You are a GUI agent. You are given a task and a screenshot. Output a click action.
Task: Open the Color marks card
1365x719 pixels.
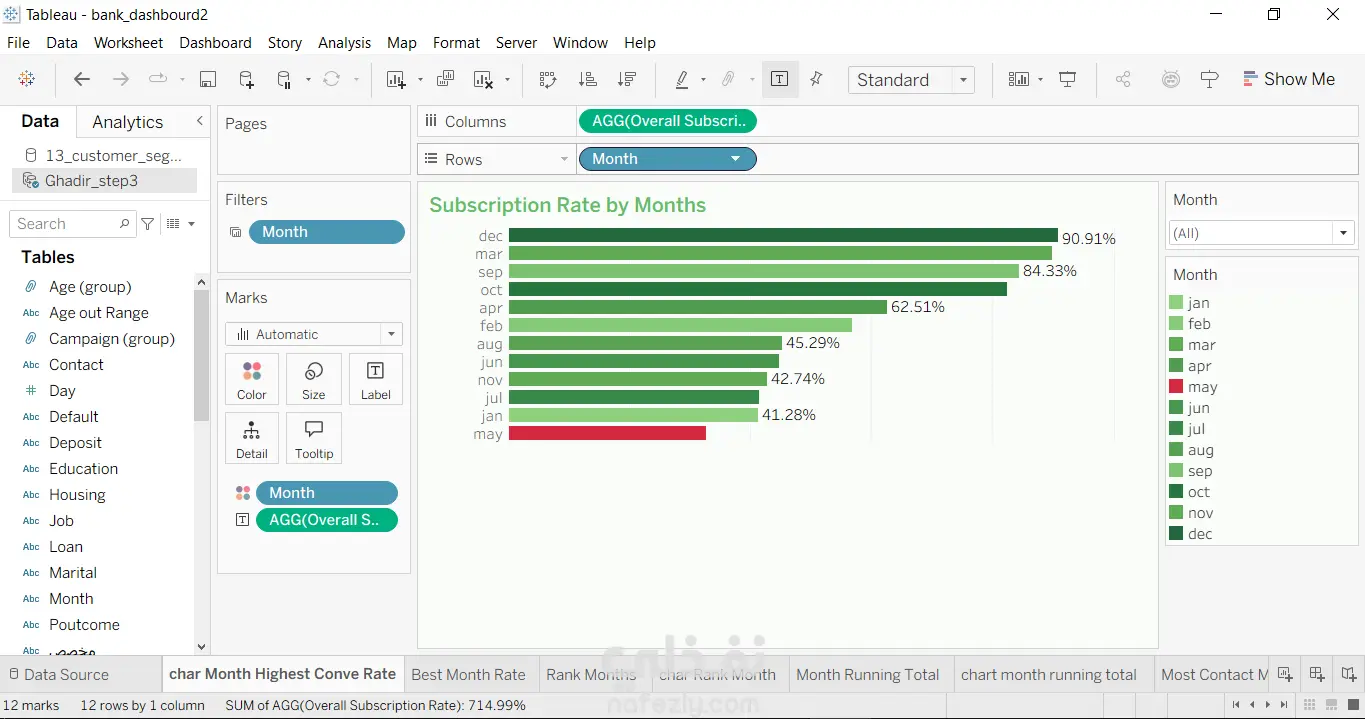252,379
